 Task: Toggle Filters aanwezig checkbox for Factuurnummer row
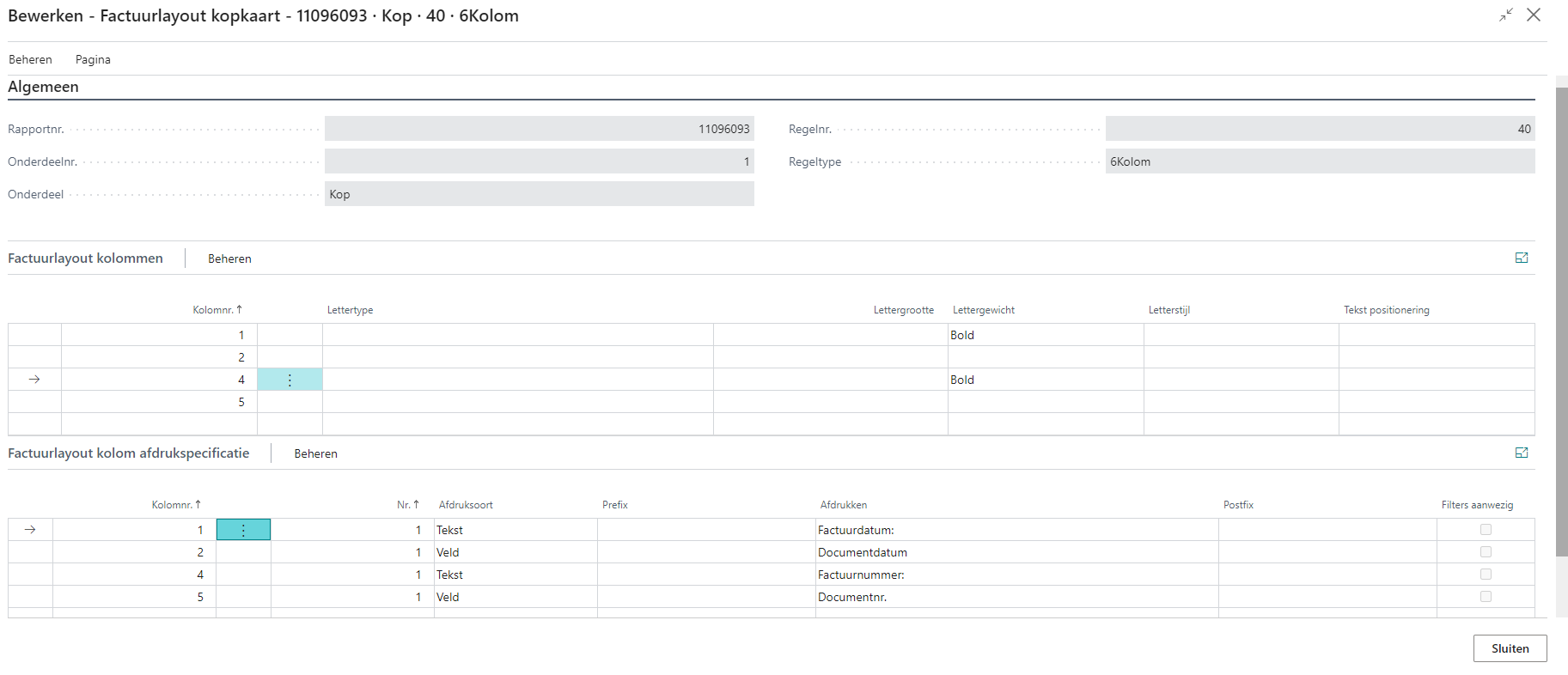1486,575
